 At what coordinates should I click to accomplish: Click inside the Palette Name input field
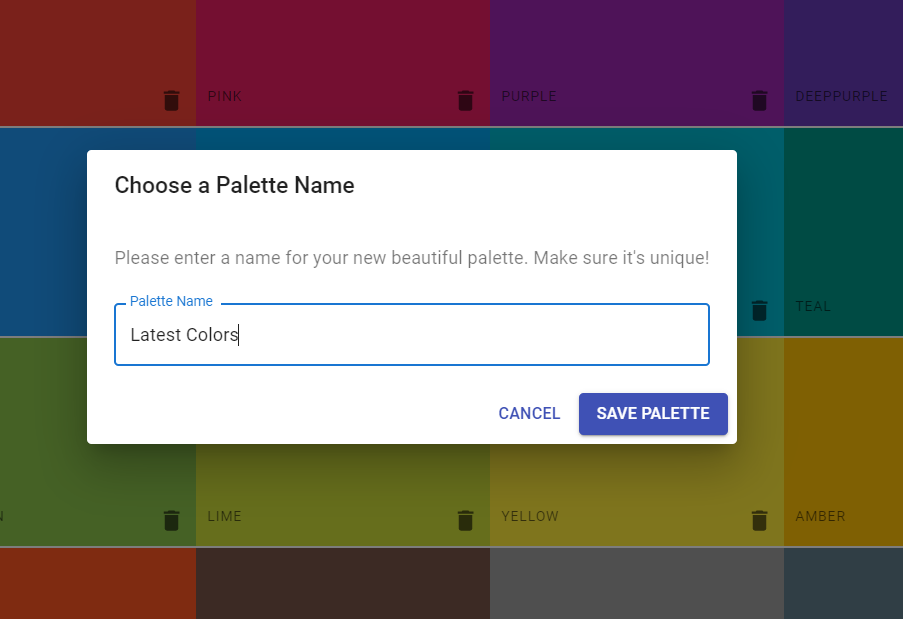[x=412, y=335]
